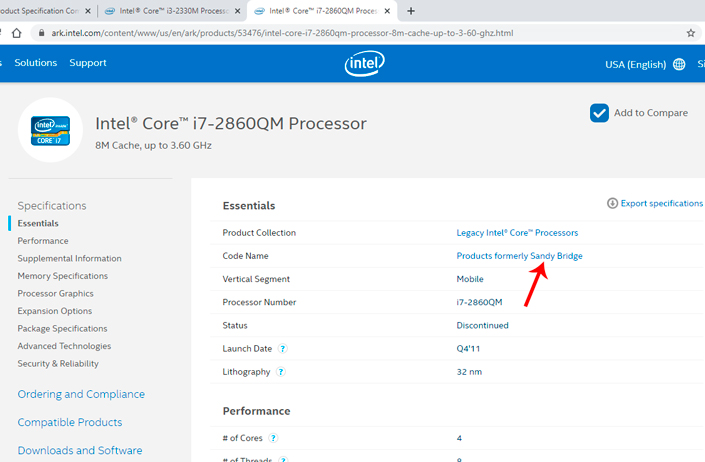
Task: Open Compatible Products link
Action: coord(70,422)
